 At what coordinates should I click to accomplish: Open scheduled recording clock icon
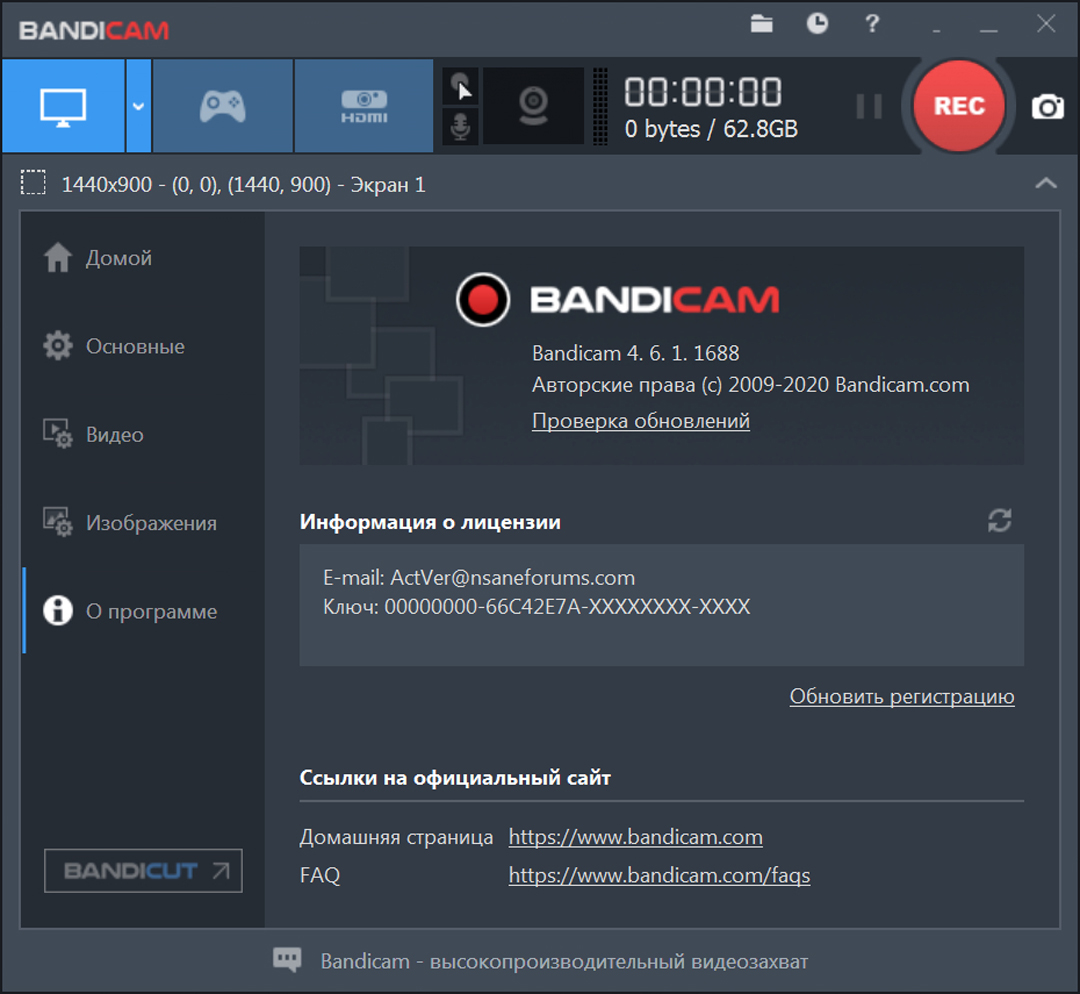pyautogui.click(x=817, y=24)
